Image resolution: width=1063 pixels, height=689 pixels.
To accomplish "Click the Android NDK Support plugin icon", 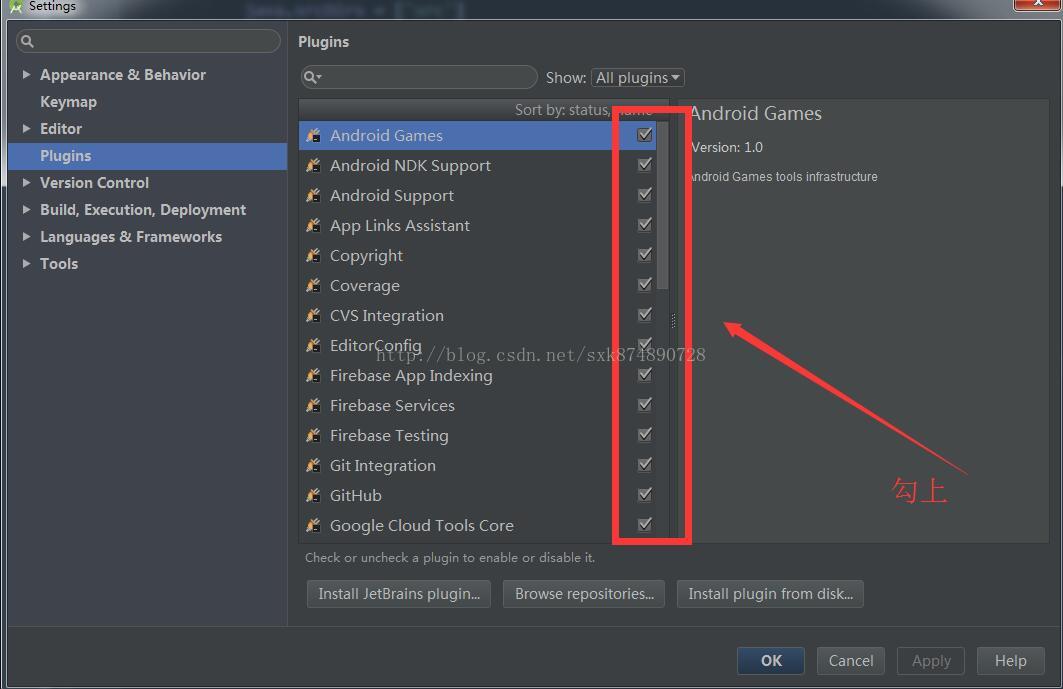I will tap(313, 165).
